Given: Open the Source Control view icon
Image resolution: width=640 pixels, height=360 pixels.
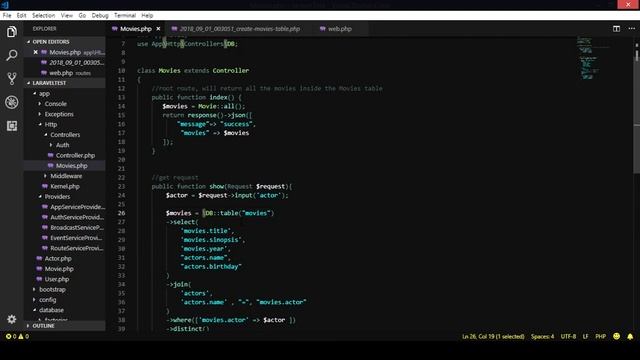Looking at the screenshot, I should (11, 78).
